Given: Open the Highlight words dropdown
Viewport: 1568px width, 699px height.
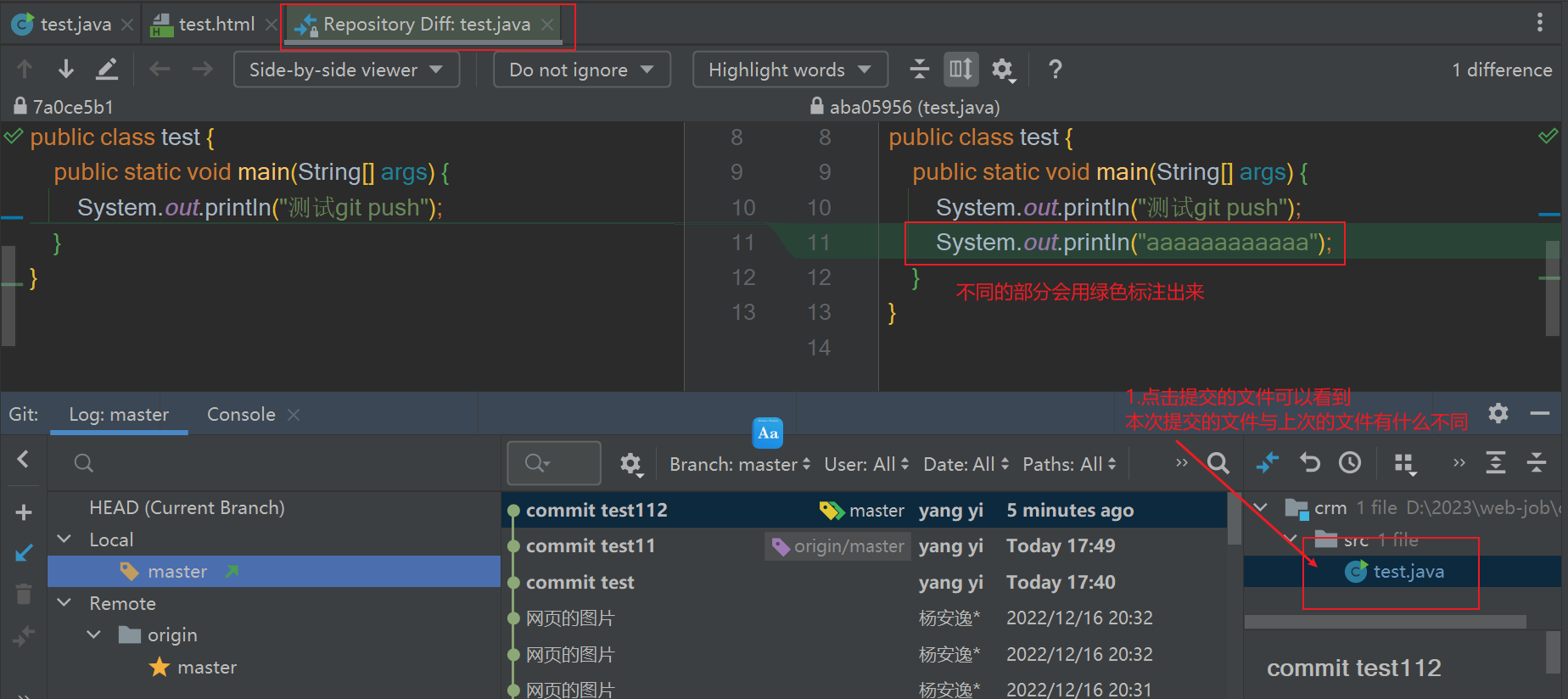Looking at the screenshot, I should 790,70.
